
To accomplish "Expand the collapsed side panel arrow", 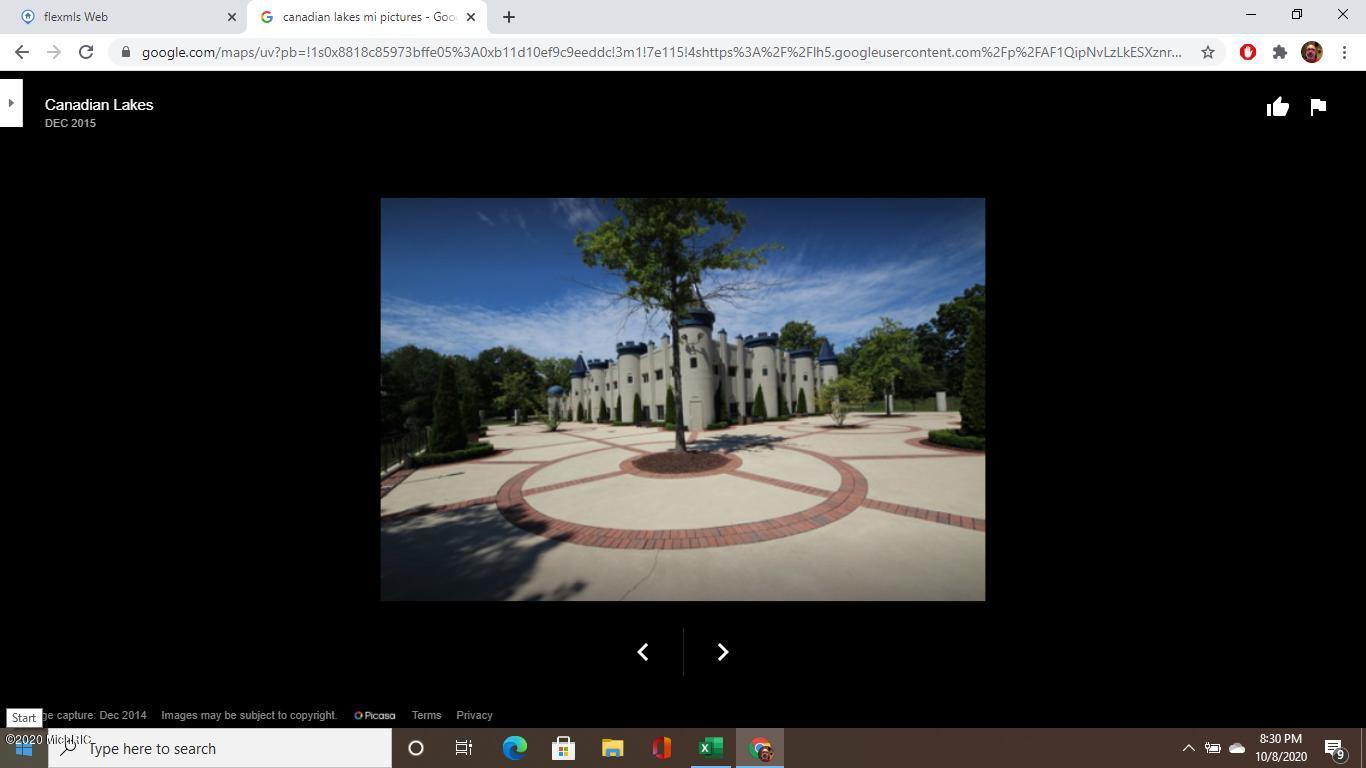I will [11, 103].
